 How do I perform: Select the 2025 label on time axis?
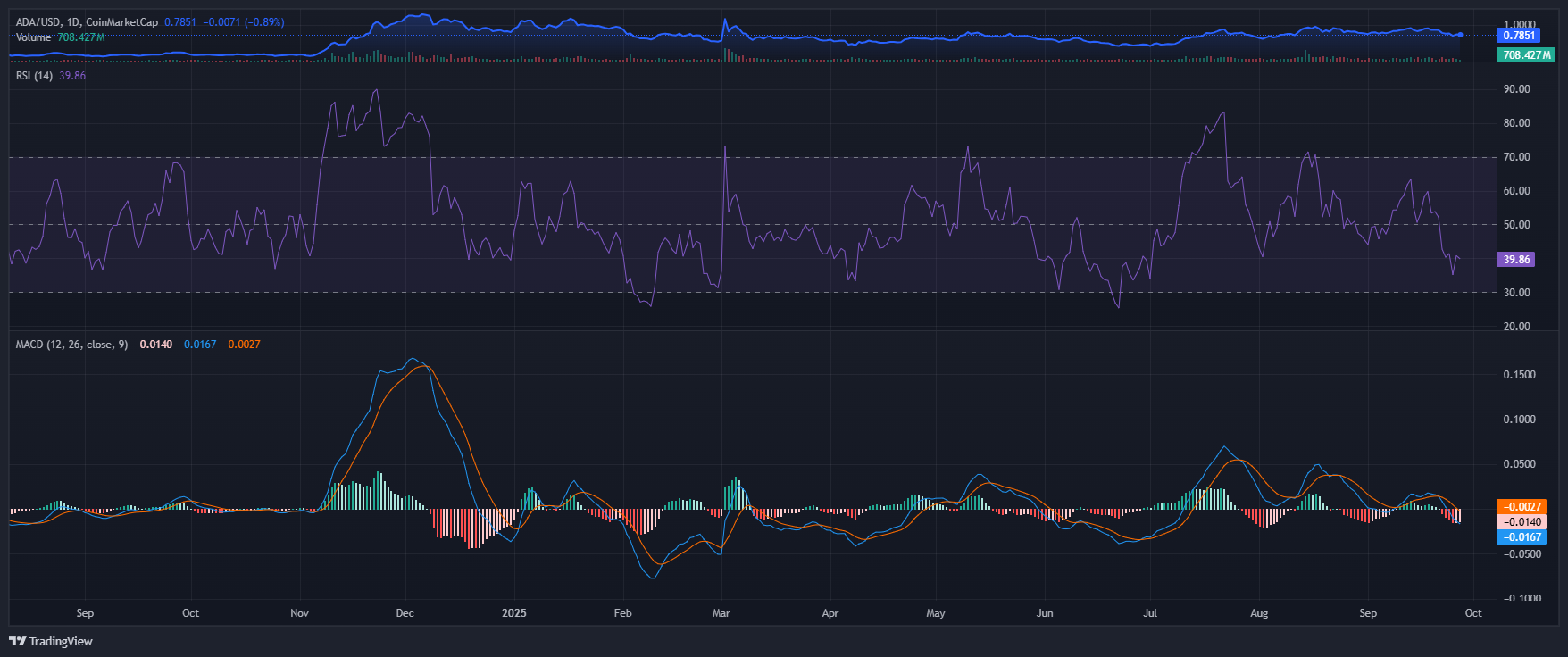pyautogui.click(x=514, y=613)
